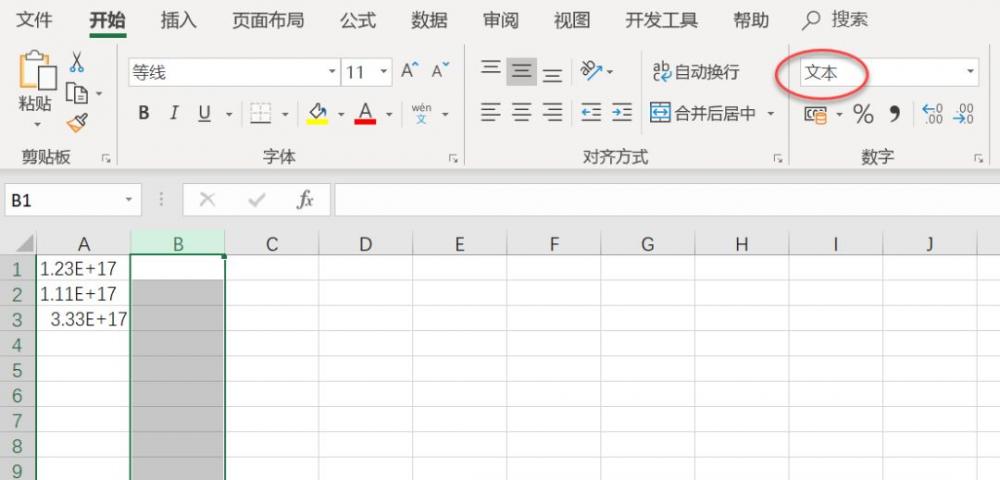Apply red font color
This screenshot has width=1000, height=480.
[x=365, y=114]
